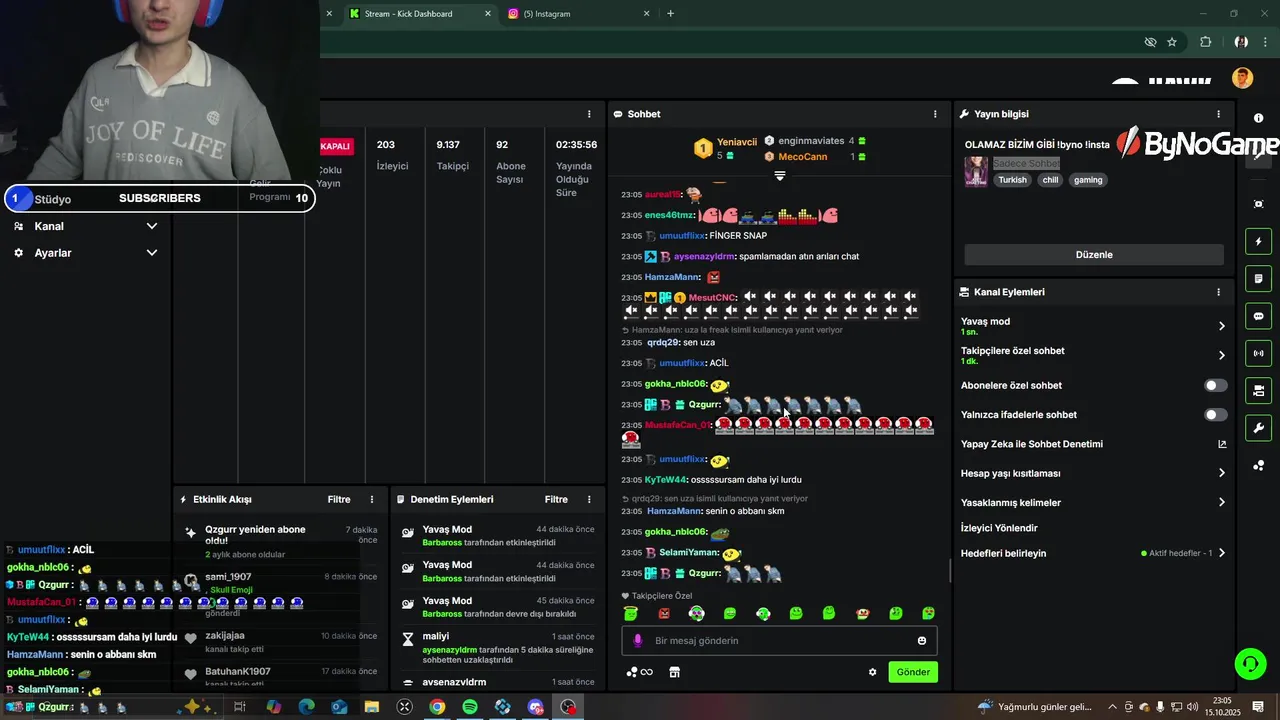Click the Turkish stream tag
1280x720 pixels.
coord(1012,180)
